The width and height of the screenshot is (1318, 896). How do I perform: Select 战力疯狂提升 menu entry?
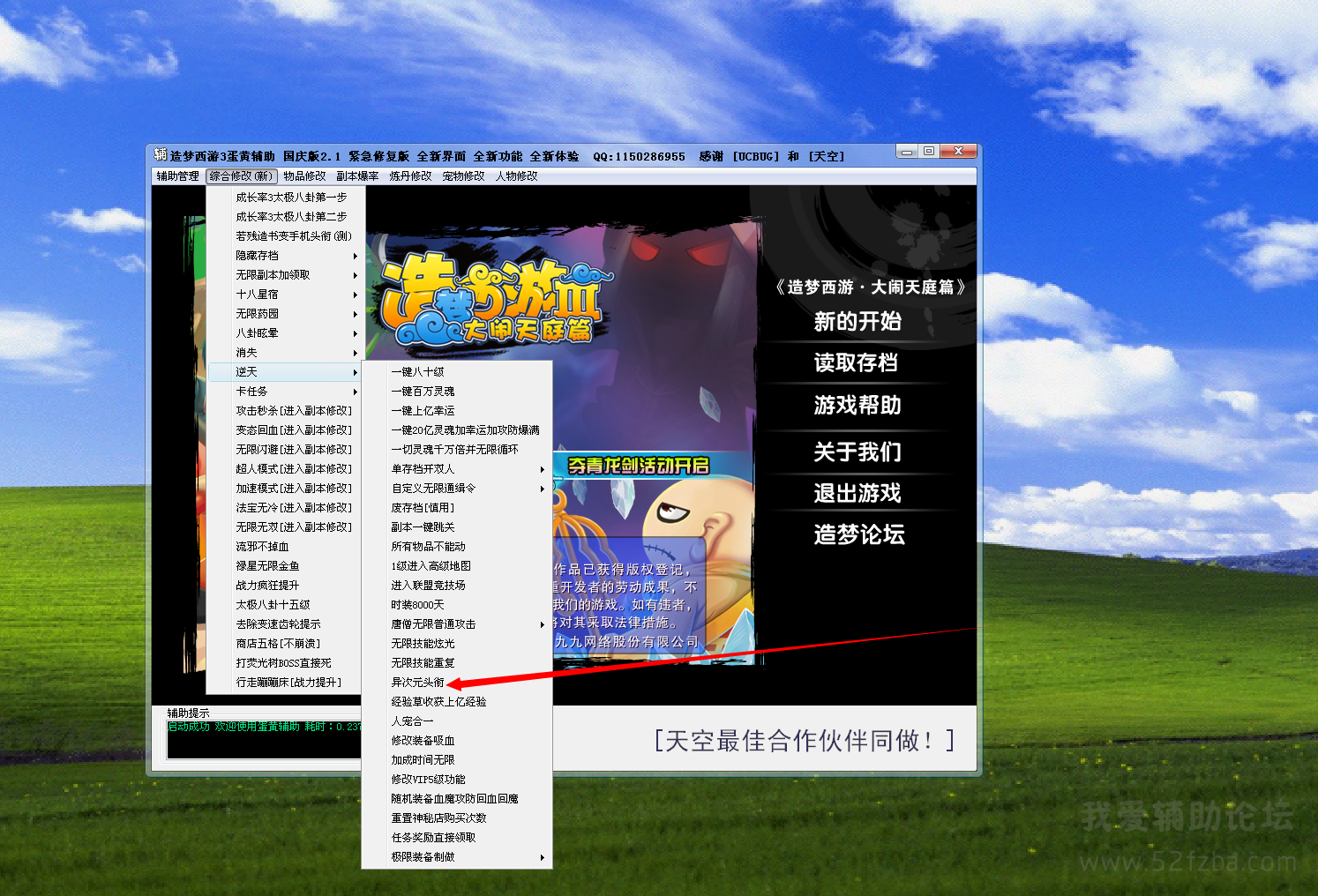pyautogui.click(x=284, y=586)
